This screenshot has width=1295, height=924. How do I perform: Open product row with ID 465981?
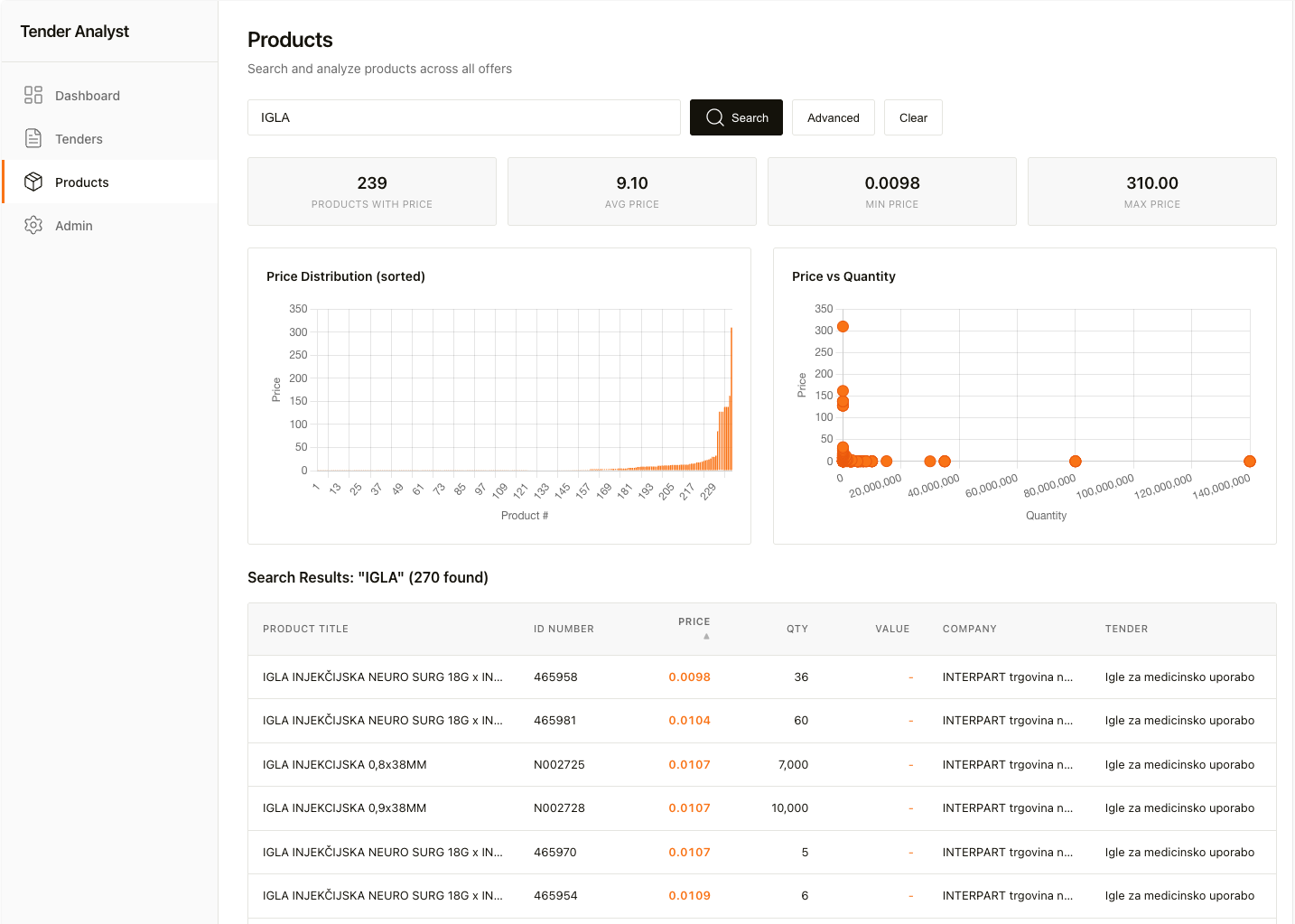[x=762, y=721]
